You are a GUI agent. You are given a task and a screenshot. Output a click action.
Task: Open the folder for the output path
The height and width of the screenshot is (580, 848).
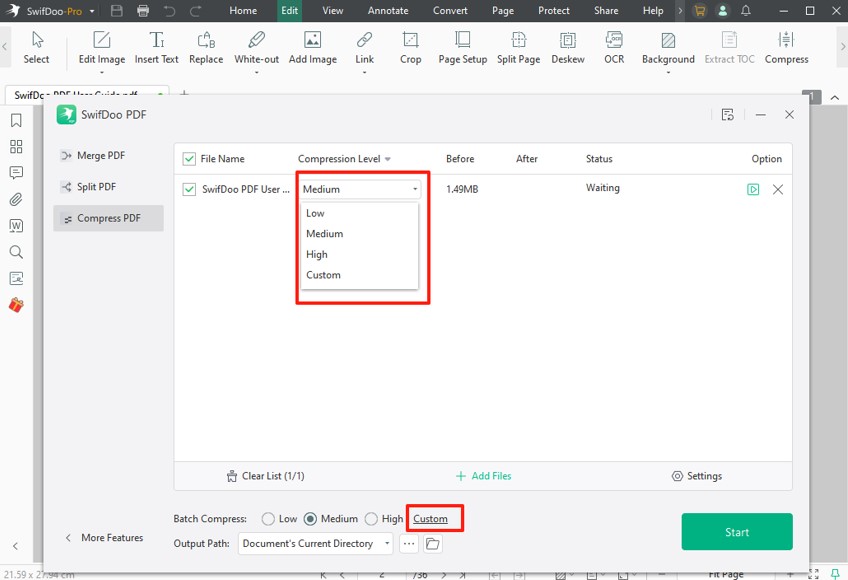pos(433,544)
